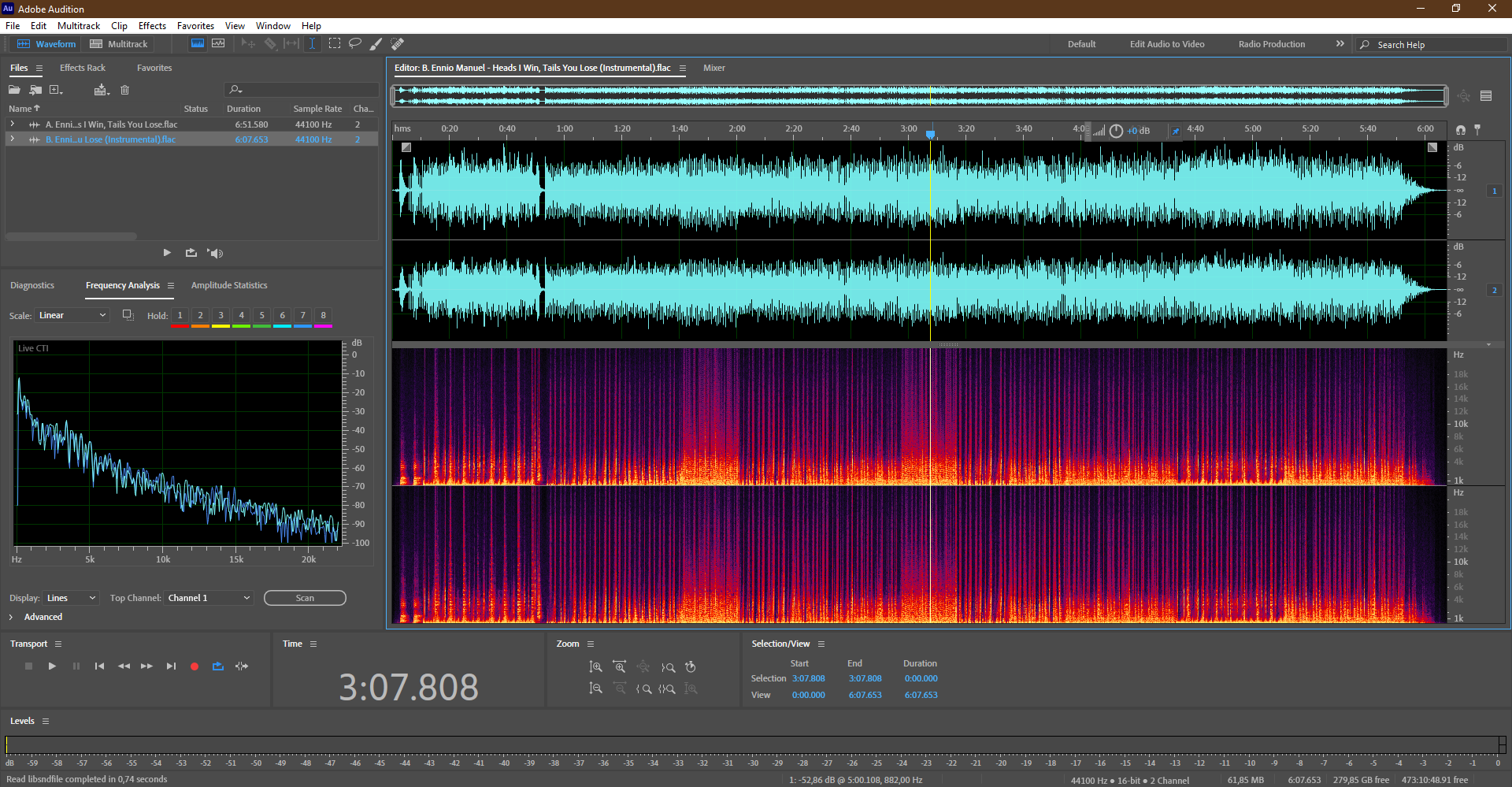Toggle Skip Selection in Transport panel
Viewport: 1512px width, 787px height.
coord(242,666)
